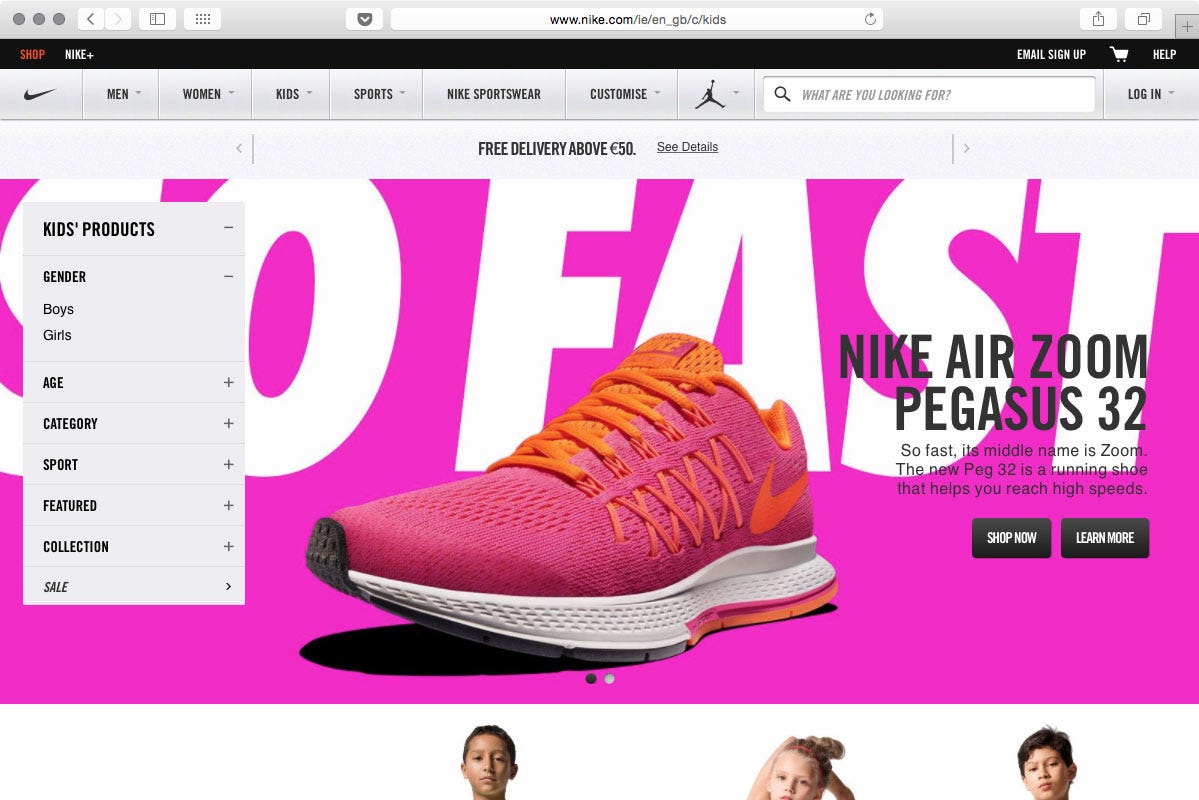Click Email Sign Up link
1199x800 pixels.
[x=1051, y=54]
